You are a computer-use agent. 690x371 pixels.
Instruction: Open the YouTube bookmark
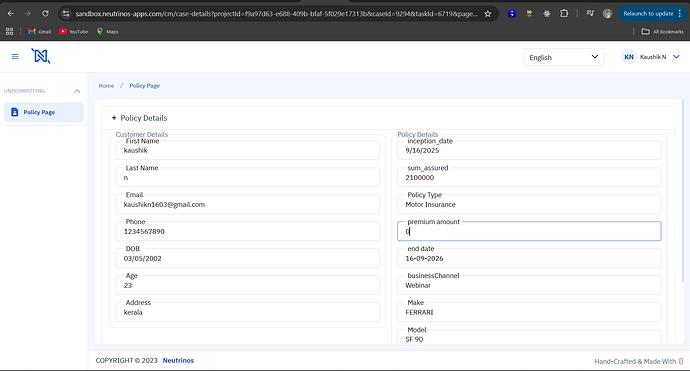(73, 31)
